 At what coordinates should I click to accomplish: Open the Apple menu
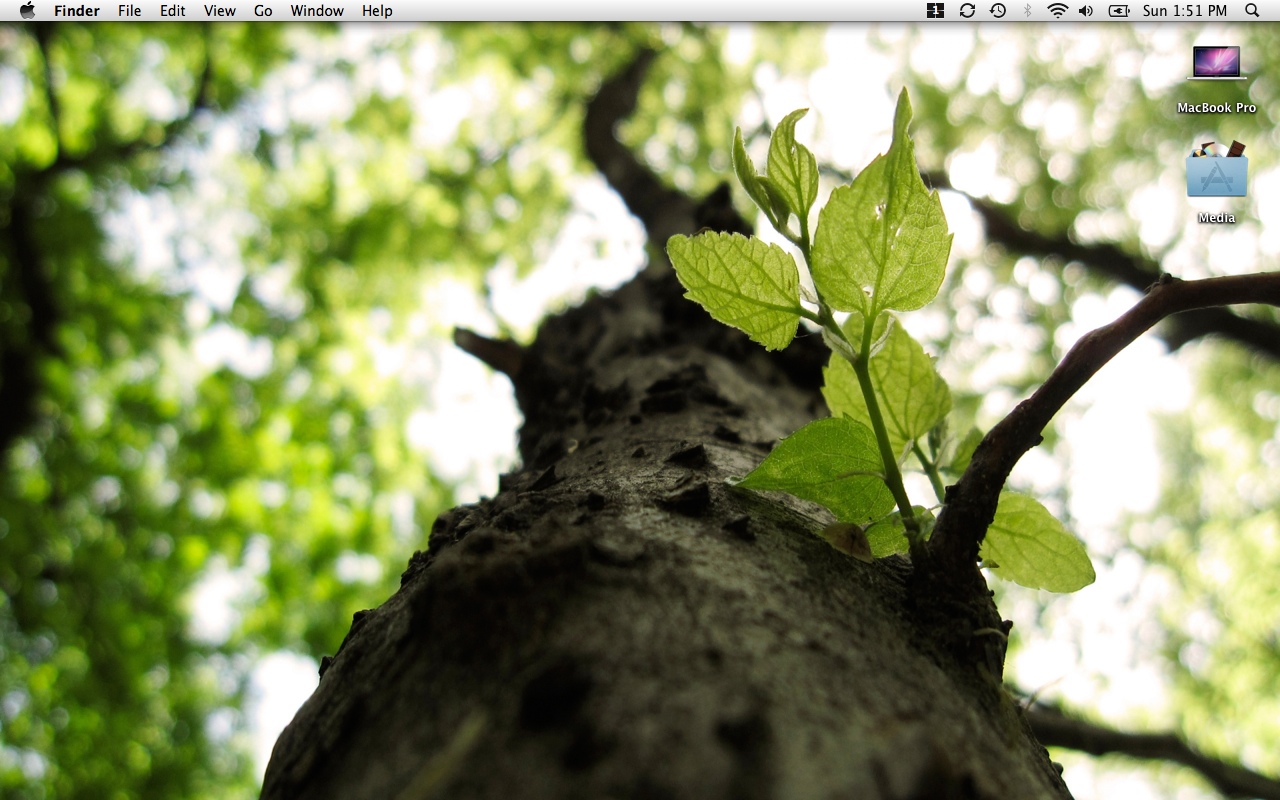pyautogui.click(x=27, y=11)
